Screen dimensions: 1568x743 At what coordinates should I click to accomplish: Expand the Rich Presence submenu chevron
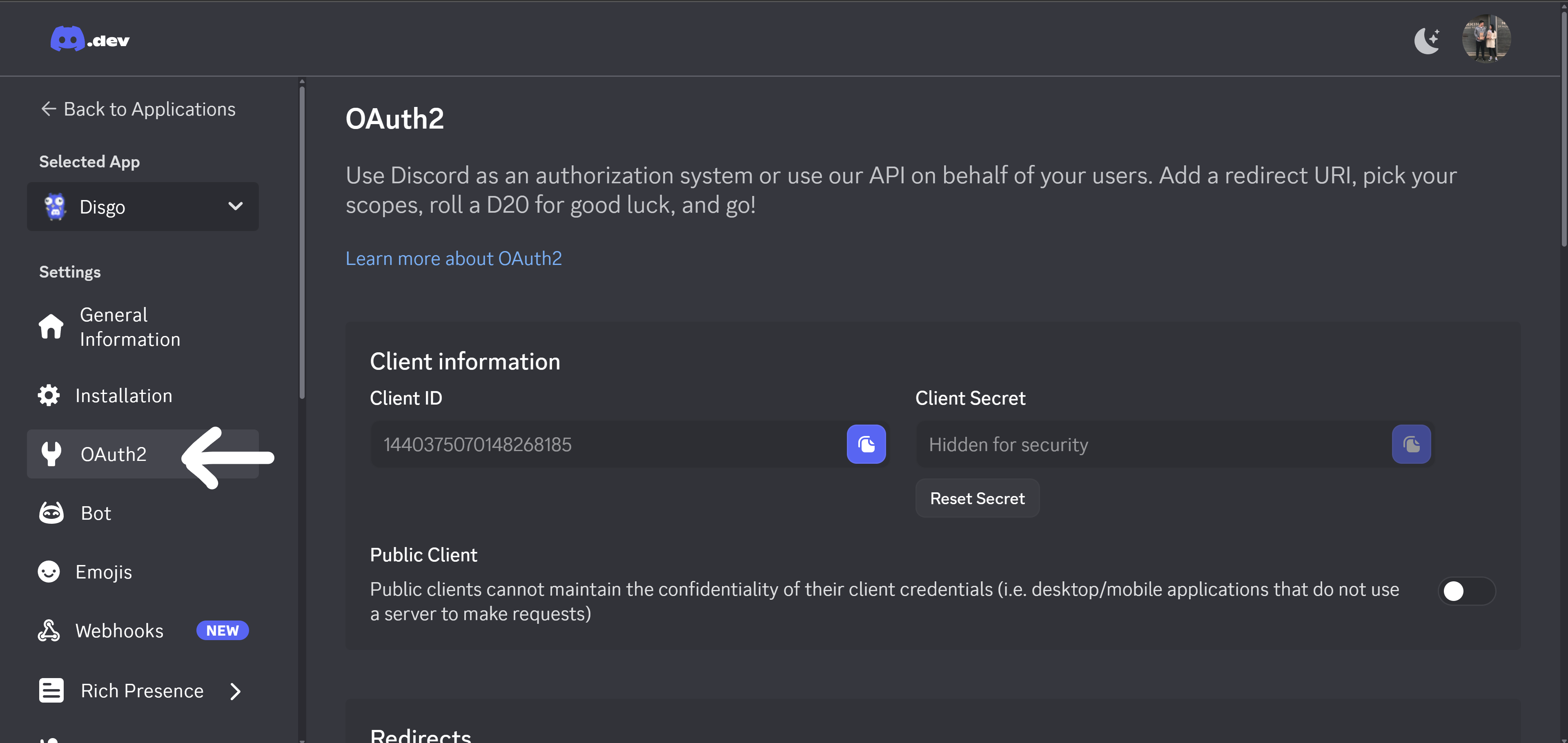coord(236,691)
